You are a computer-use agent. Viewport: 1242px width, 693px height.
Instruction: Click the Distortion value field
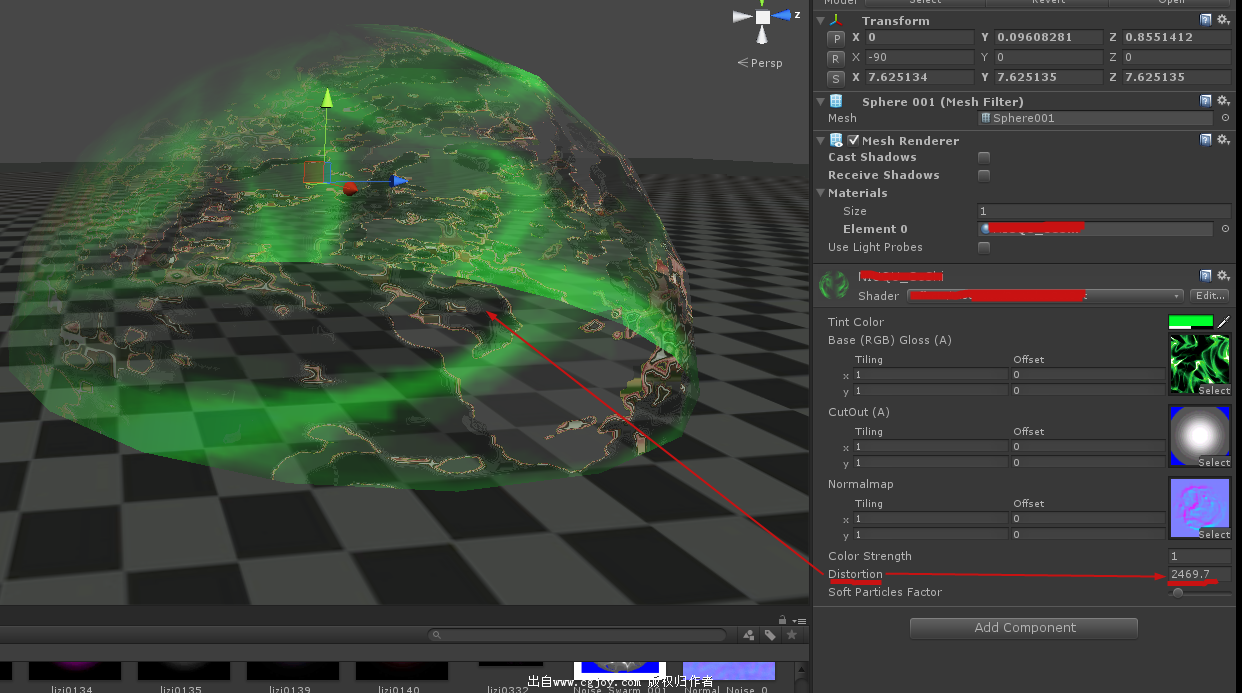1200,574
